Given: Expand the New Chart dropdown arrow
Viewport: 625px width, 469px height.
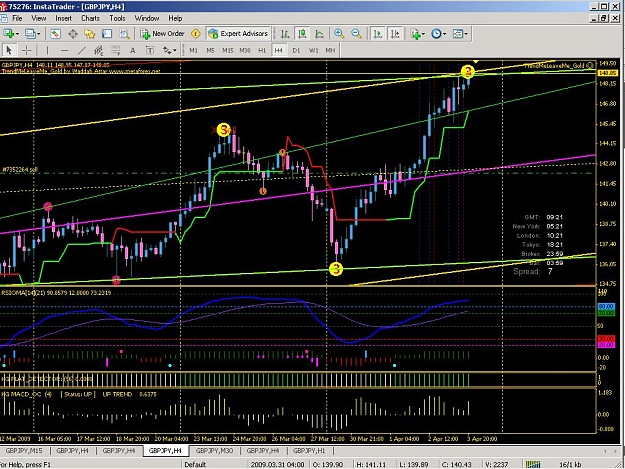Looking at the screenshot, I should pos(17,34).
